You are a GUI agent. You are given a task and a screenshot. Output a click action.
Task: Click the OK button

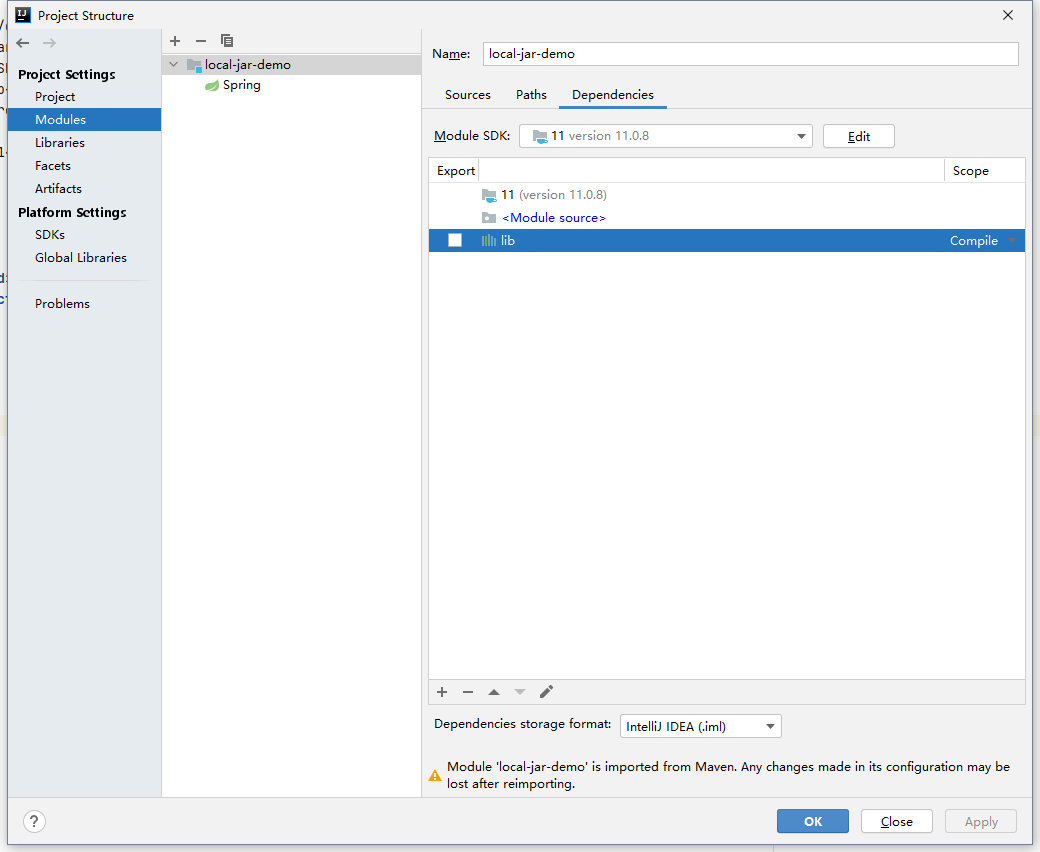coord(812,821)
